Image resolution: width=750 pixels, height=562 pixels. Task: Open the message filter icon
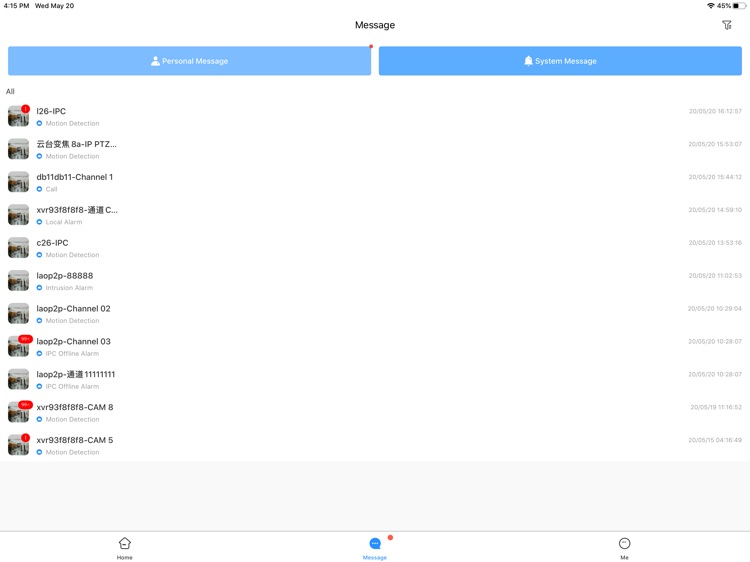(x=727, y=25)
